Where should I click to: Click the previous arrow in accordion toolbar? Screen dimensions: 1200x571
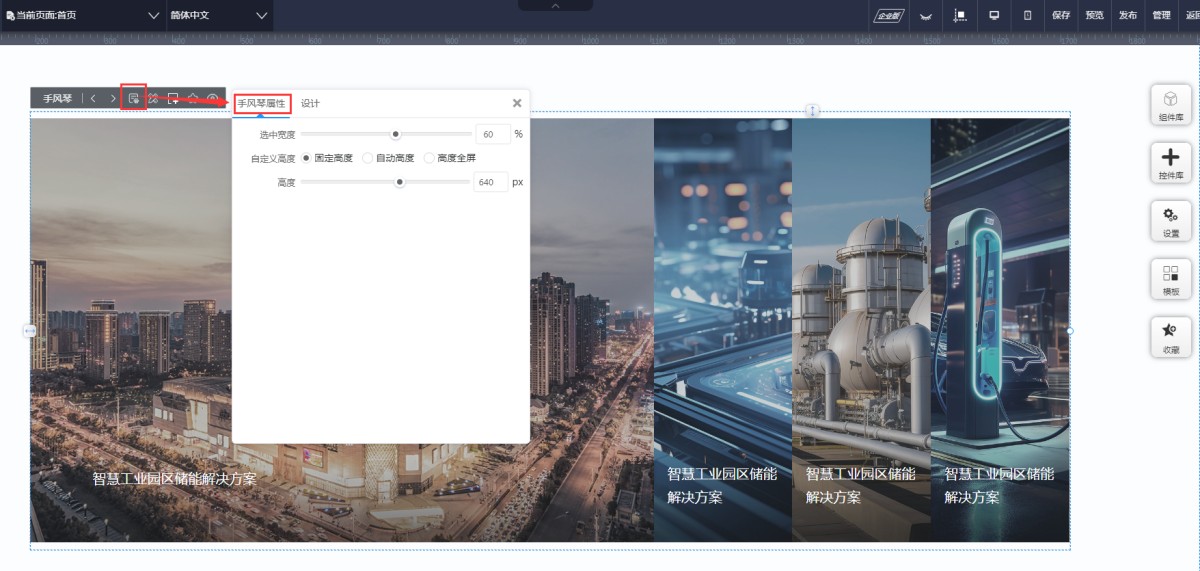pos(93,98)
